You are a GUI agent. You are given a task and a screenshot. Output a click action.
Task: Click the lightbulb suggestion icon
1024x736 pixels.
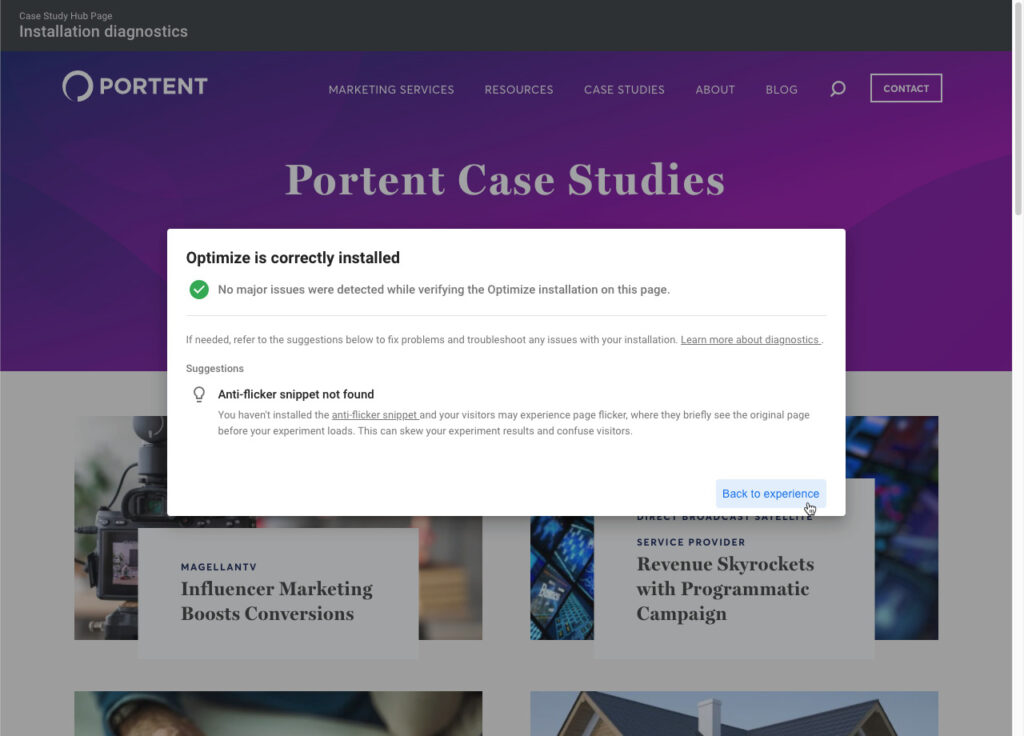199,394
